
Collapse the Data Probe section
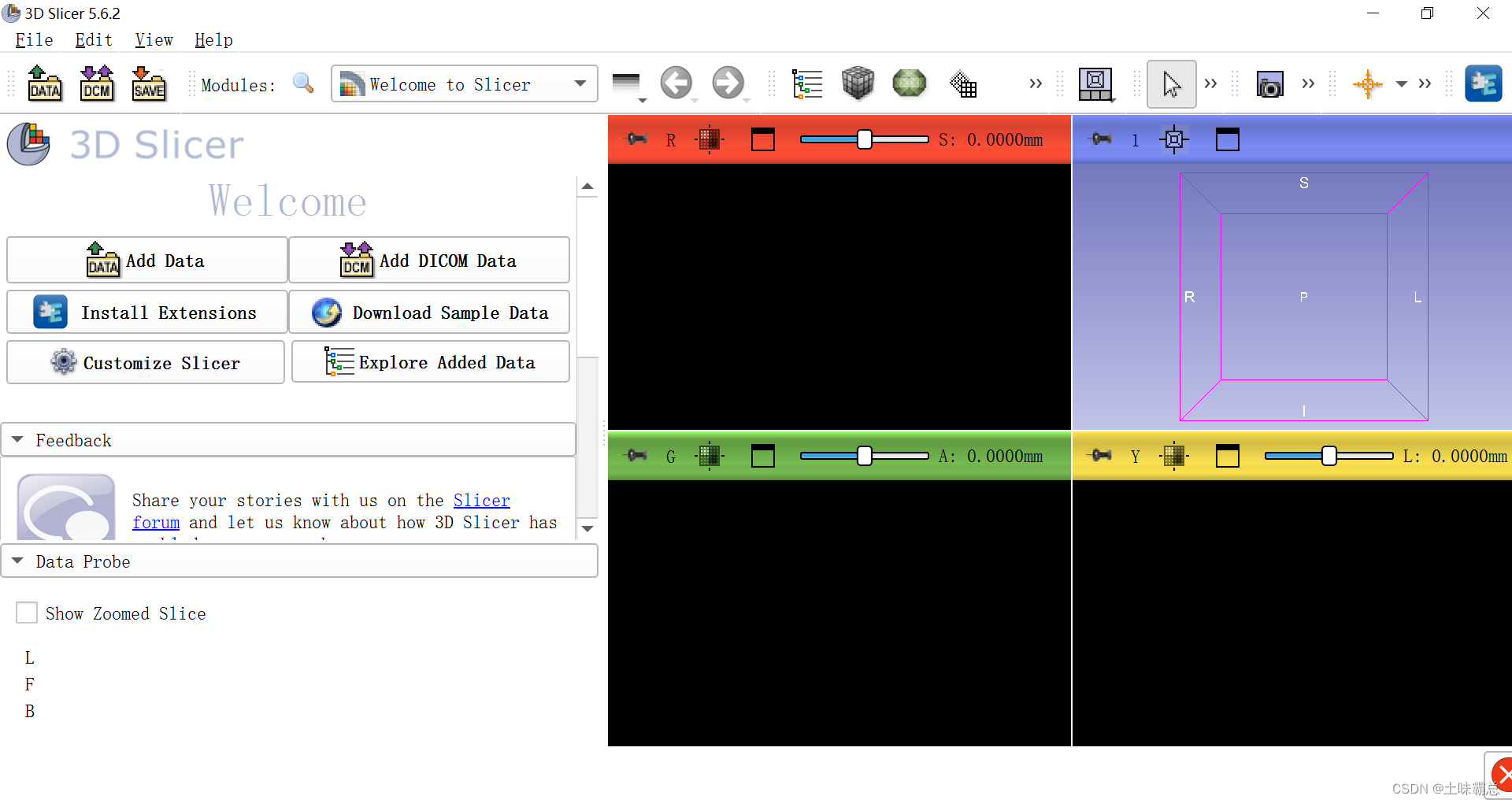[299, 561]
